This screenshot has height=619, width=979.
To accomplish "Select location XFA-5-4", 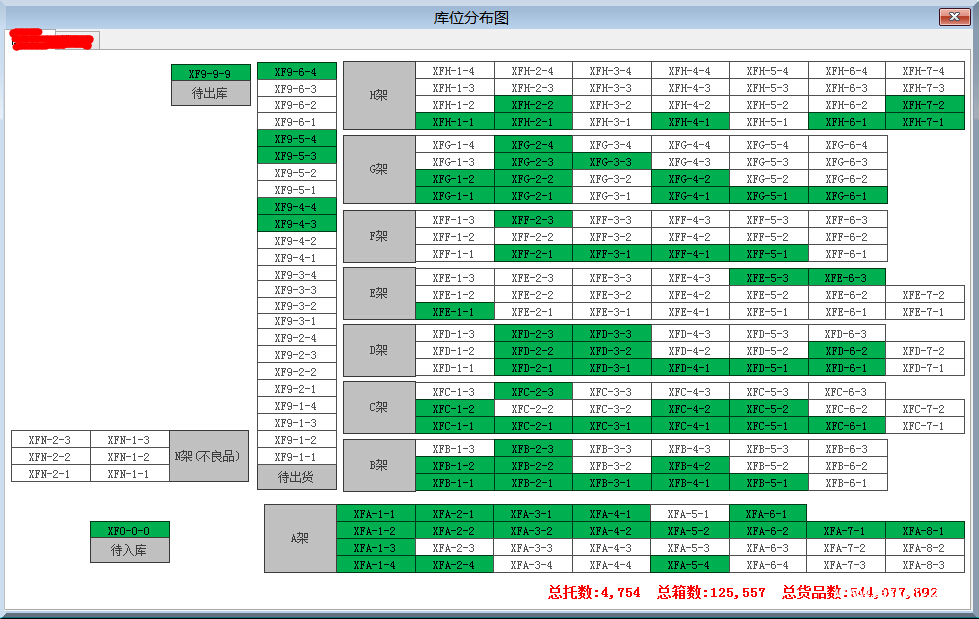I will [x=689, y=565].
